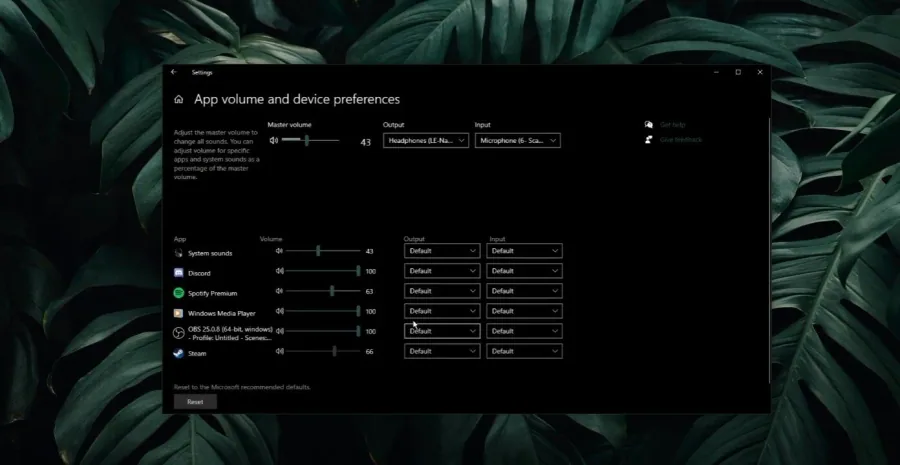Click the Settings window vertical scrollbar
Image resolution: width=900 pixels, height=465 pixels.
point(769,250)
